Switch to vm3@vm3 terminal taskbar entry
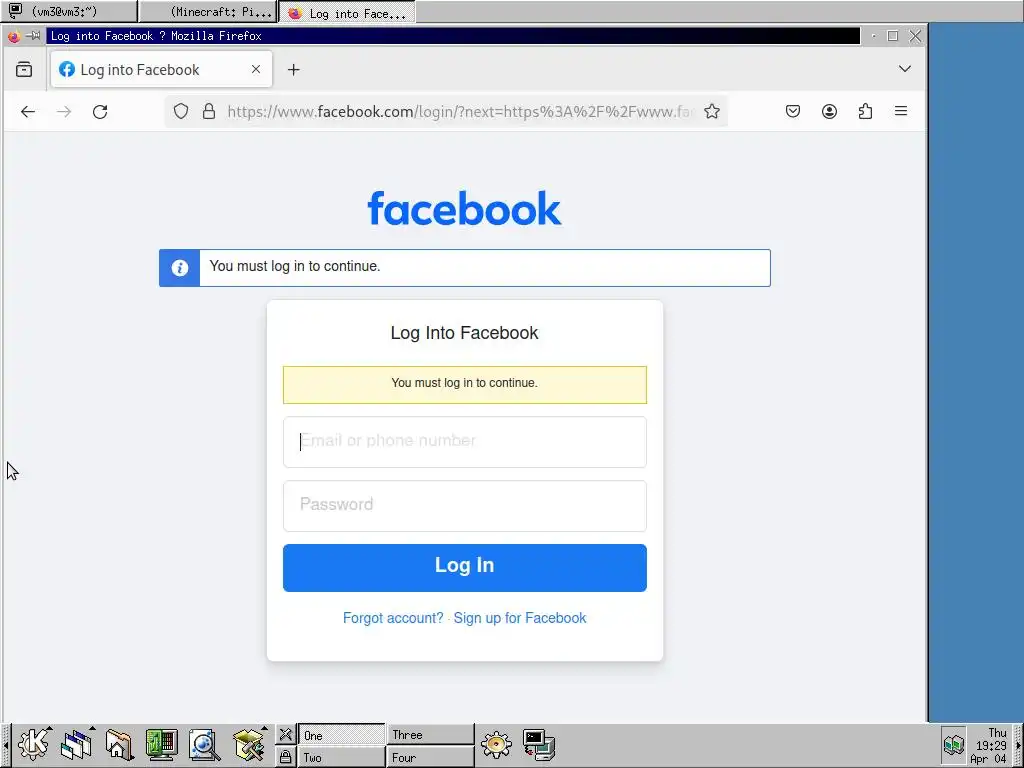The height and width of the screenshot is (768, 1024). (69, 11)
